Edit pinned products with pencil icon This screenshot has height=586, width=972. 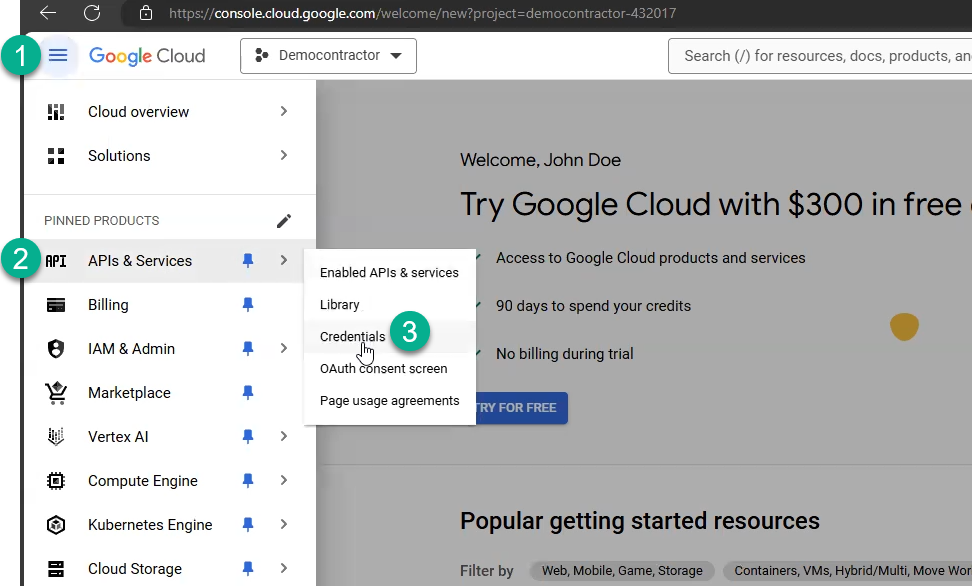coord(283,221)
